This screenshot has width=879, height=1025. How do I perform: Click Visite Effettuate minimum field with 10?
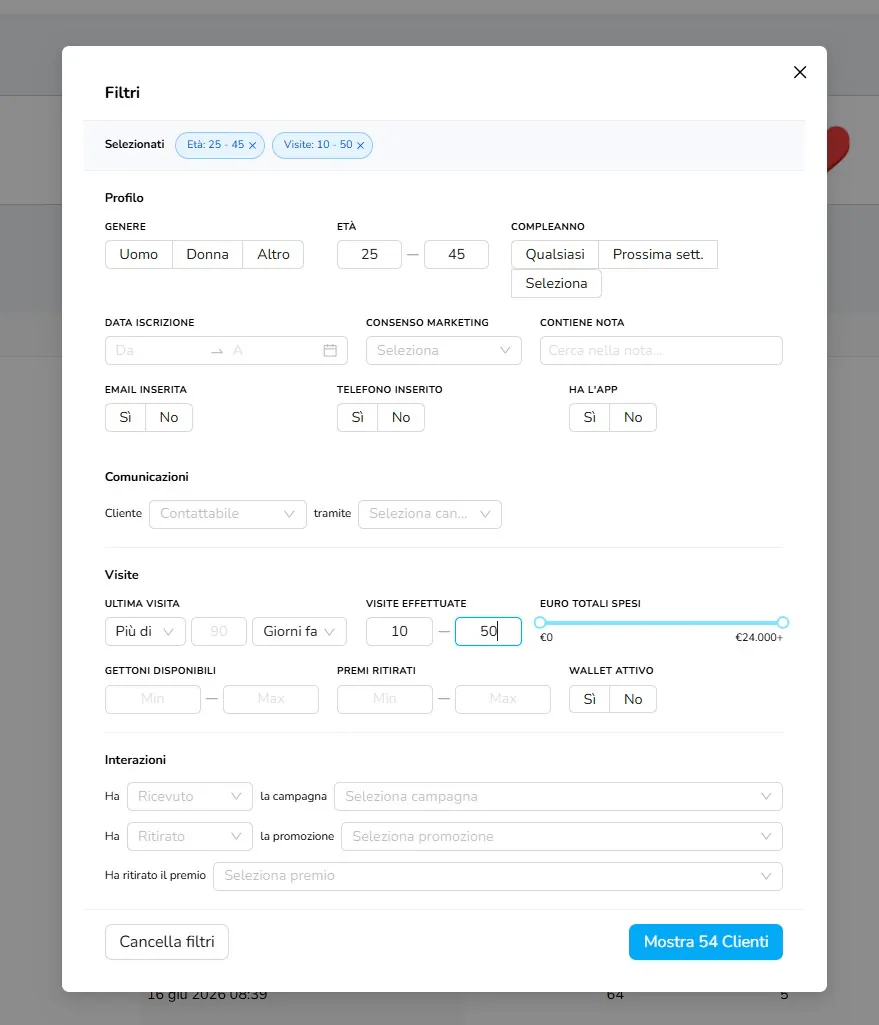399,631
